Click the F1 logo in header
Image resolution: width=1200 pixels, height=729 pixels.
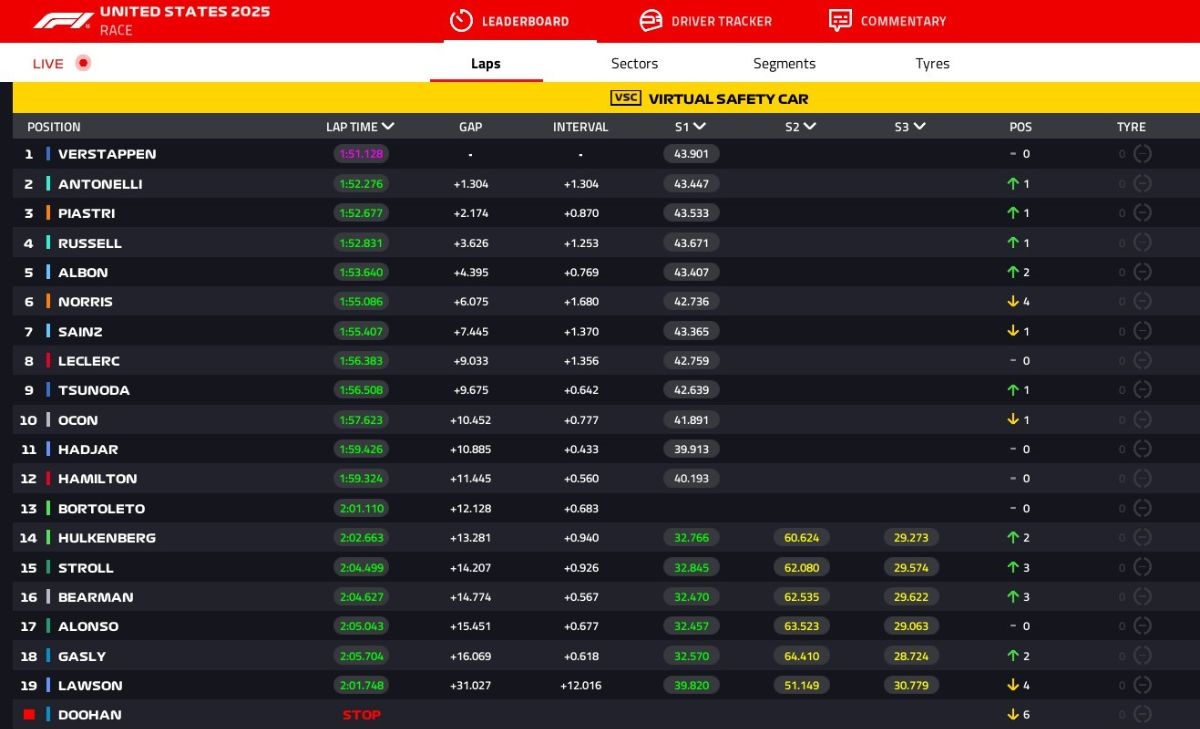click(x=63, y=20)
